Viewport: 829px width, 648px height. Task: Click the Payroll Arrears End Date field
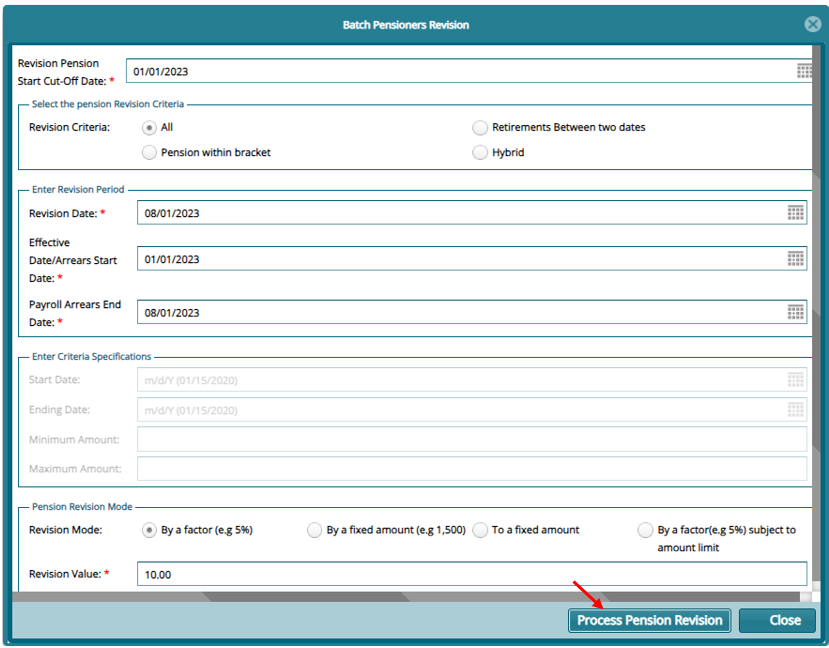pos(460,313)
